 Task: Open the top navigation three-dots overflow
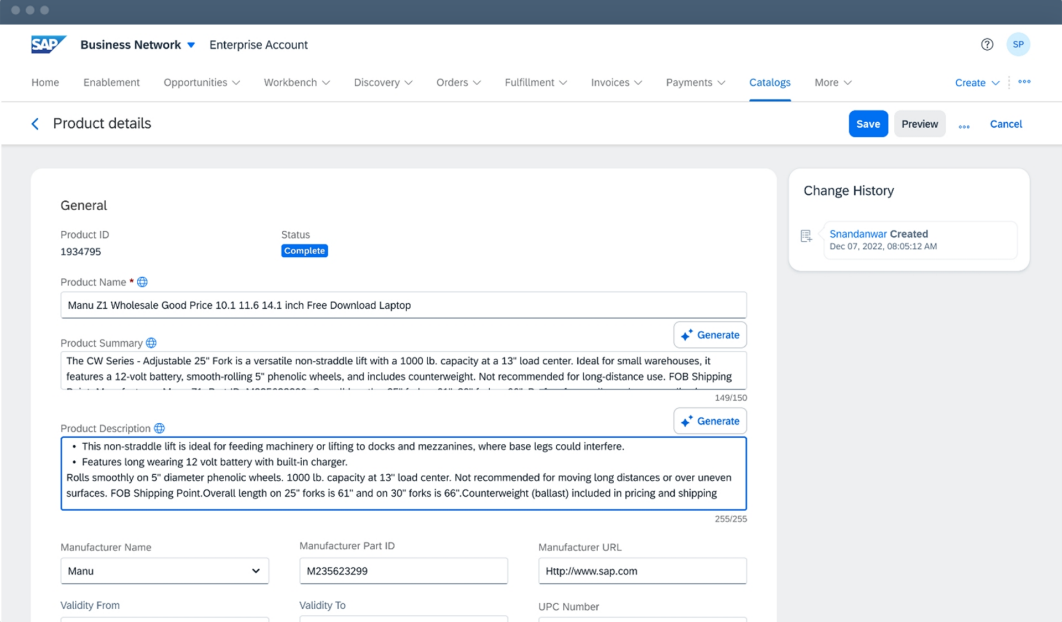pos(1024,81)
